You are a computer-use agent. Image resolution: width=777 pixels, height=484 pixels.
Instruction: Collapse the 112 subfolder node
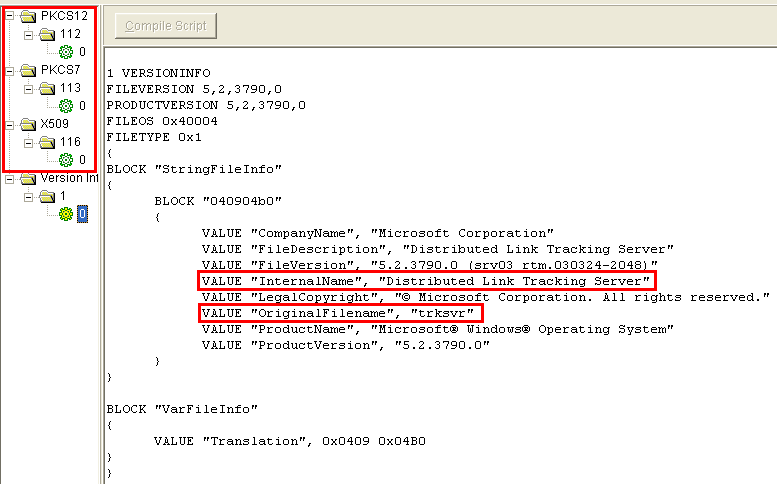(29, 34)
